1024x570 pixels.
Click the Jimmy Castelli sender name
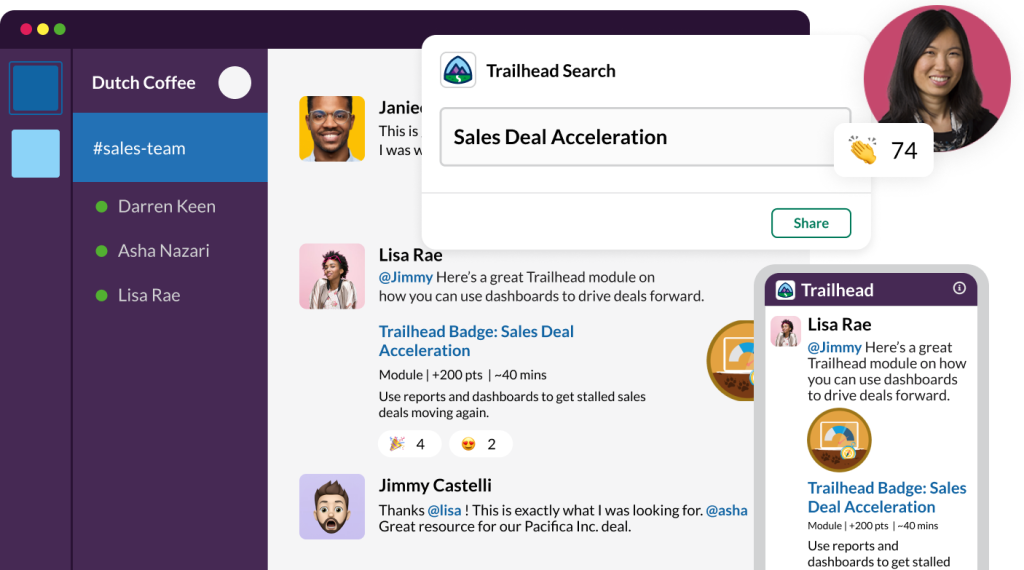pyautogui.click(x=435, y=485)
